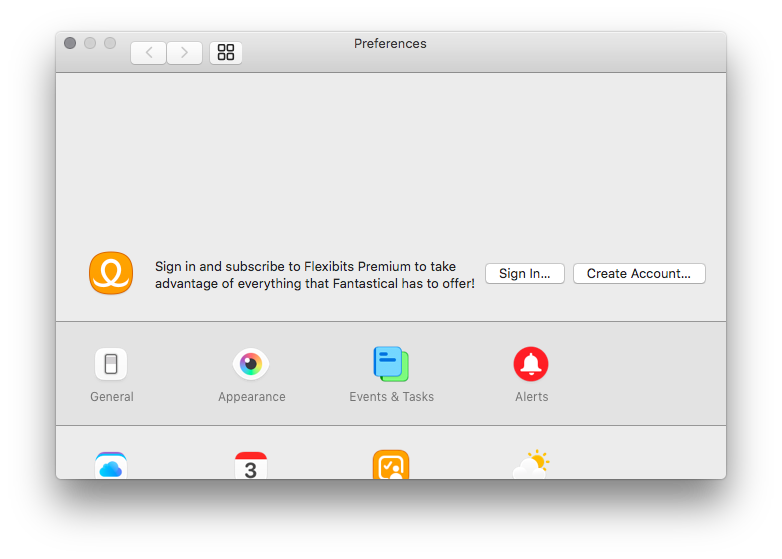Image resolution: width=782 pixels, height=559 pixels.
Task: Go back to previous preference pane
Action: 149,52
